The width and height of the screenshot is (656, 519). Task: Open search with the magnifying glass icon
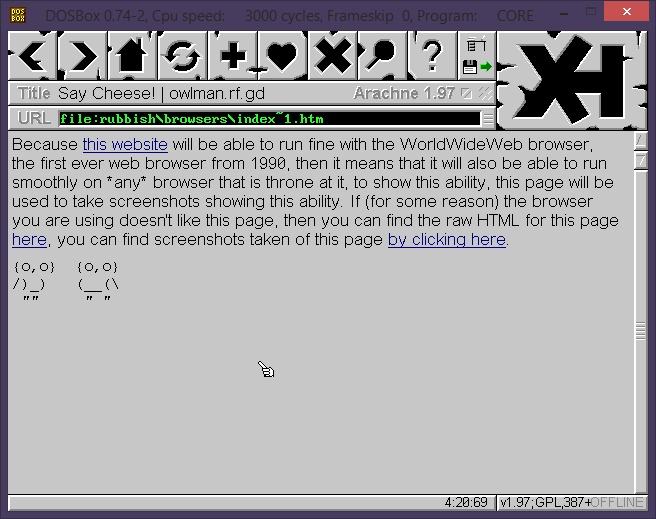point(382,56)
